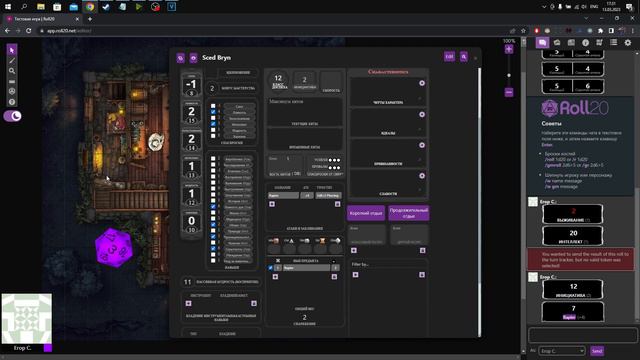This screenshot has width=640, height=360.
Task: Expand the inventory header dropdown arrow
Action: [x=333, y=261]
